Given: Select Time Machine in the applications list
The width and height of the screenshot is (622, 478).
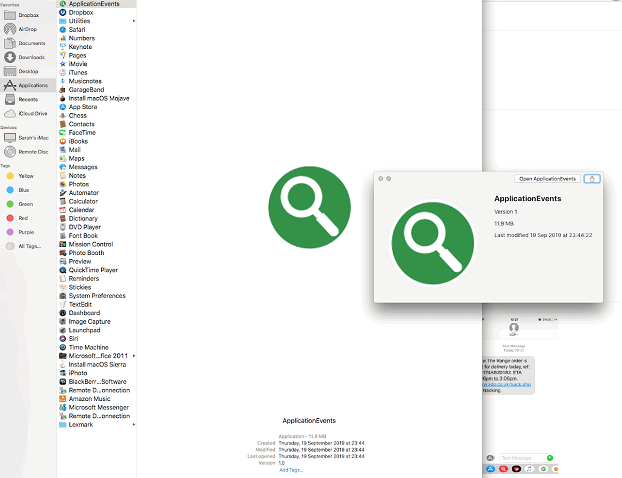Looking at the screenshot, I should (88, 347).
